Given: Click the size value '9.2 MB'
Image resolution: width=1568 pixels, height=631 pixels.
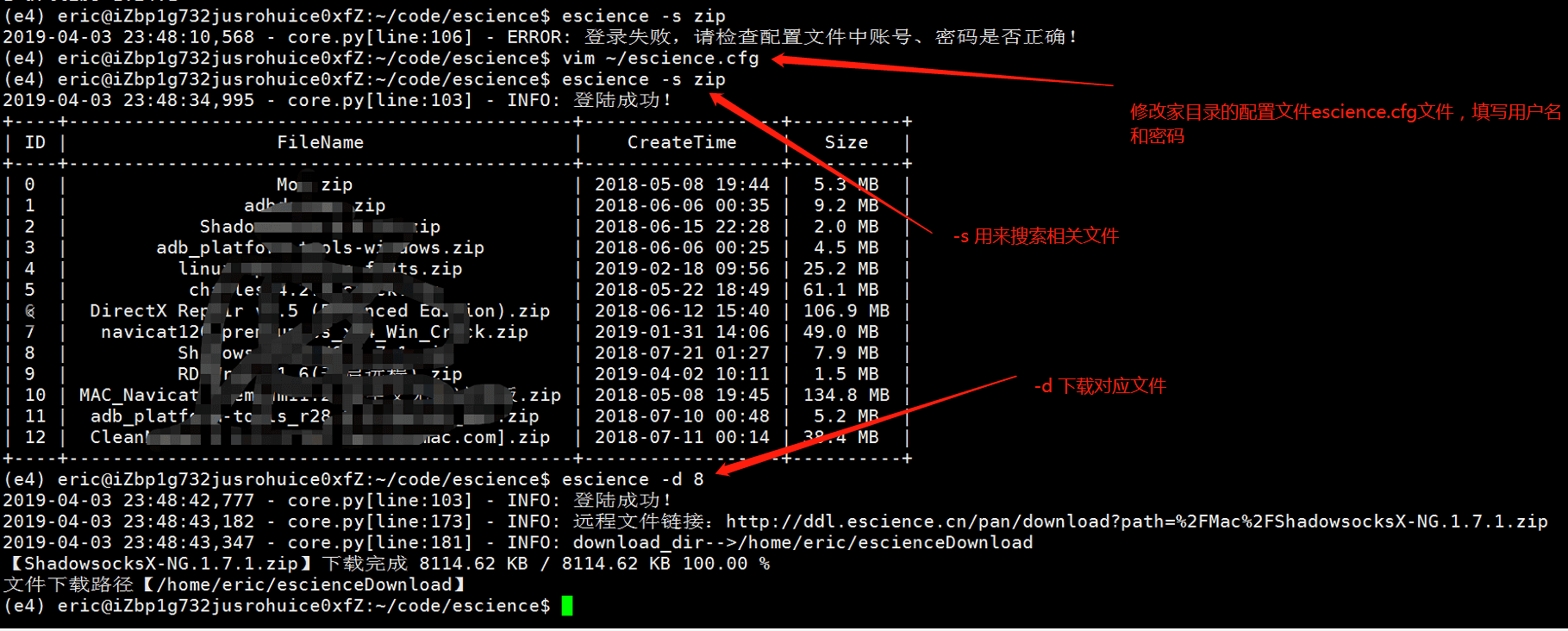Looking at the screenshot, I should (846, 205).
